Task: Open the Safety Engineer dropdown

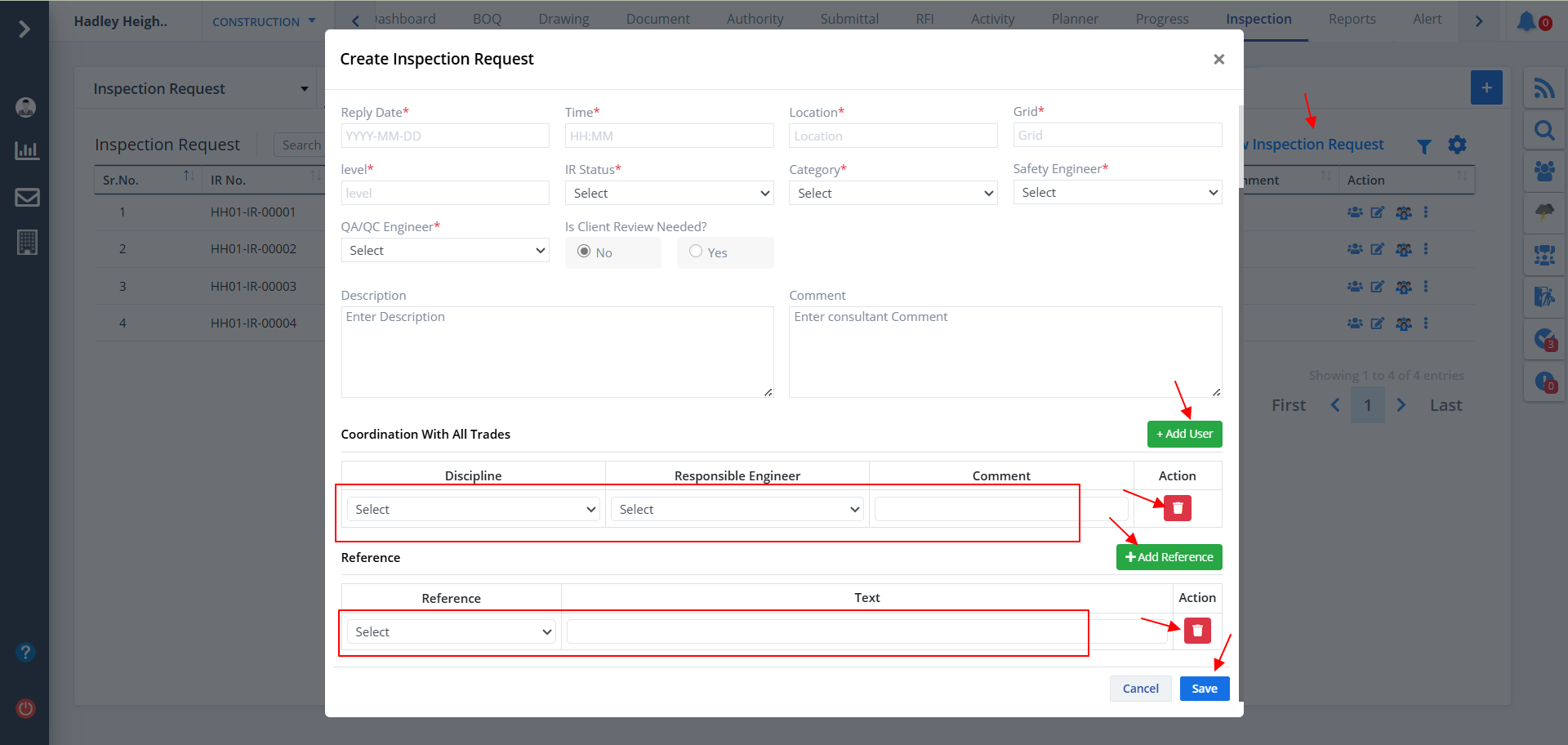Action: (1116, 193)
